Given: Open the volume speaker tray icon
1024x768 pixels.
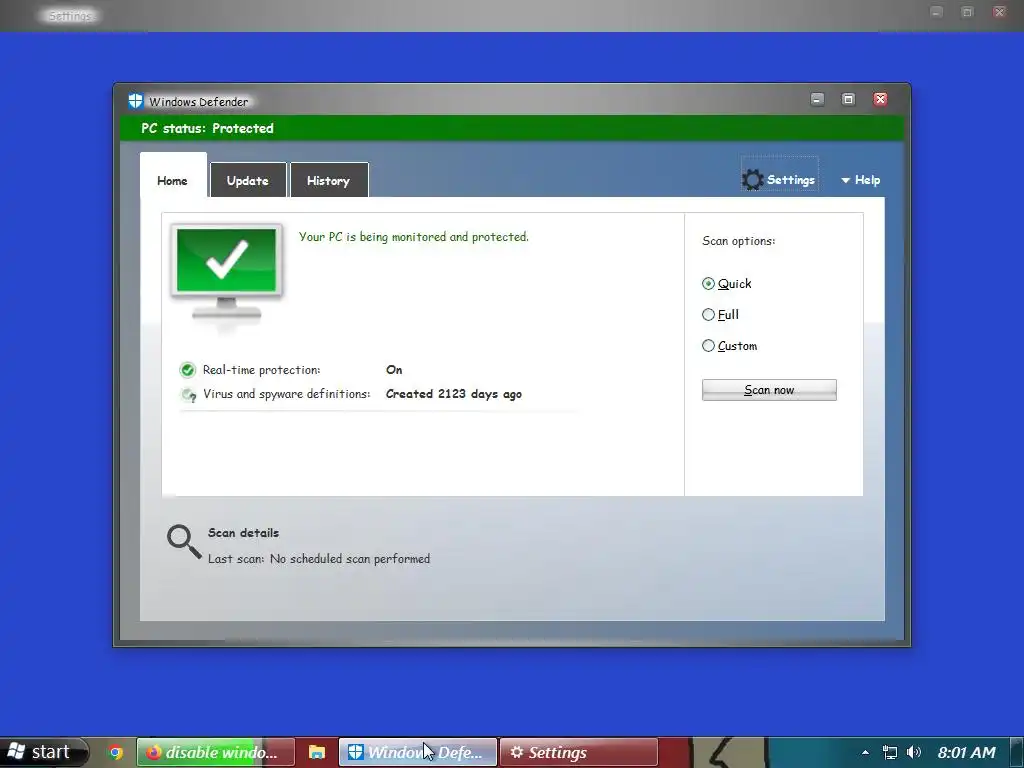Looking at the screenshot, I should (914, 752).
